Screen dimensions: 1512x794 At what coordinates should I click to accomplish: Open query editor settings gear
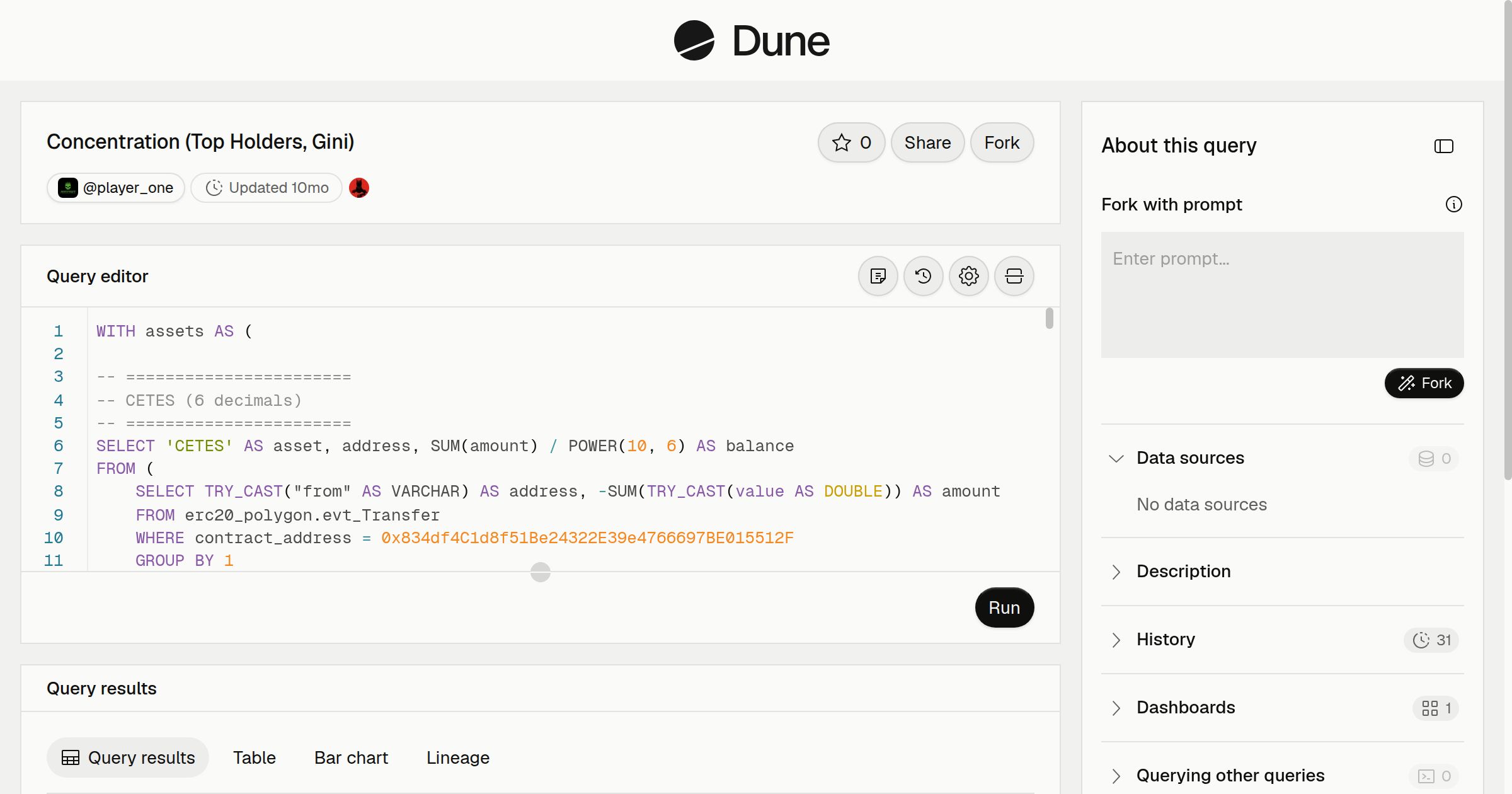[969, 276]
